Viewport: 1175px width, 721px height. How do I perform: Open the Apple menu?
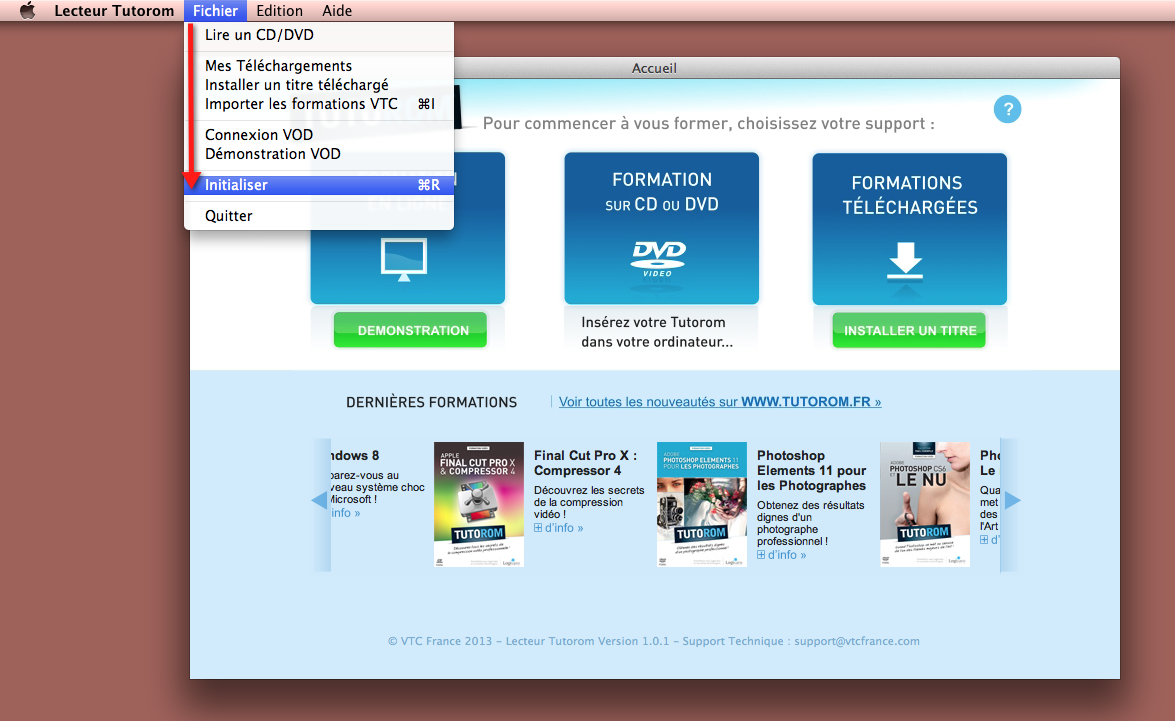click(28, 10)
